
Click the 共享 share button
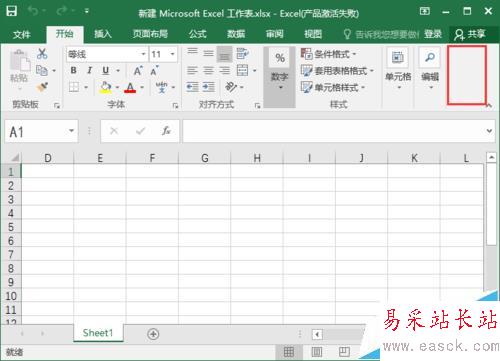[470, 34]
